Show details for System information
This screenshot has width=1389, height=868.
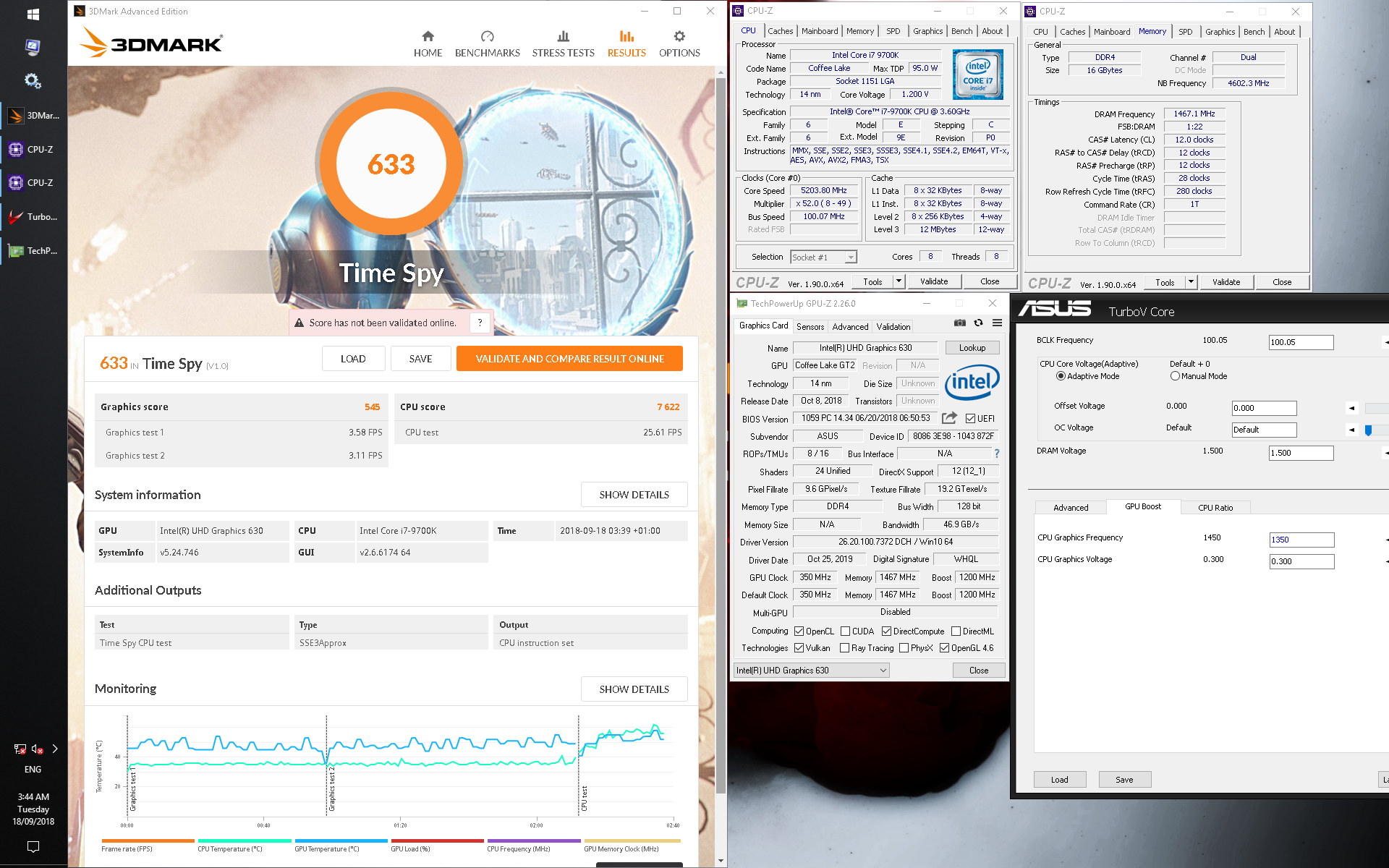[x=634, y=495]
